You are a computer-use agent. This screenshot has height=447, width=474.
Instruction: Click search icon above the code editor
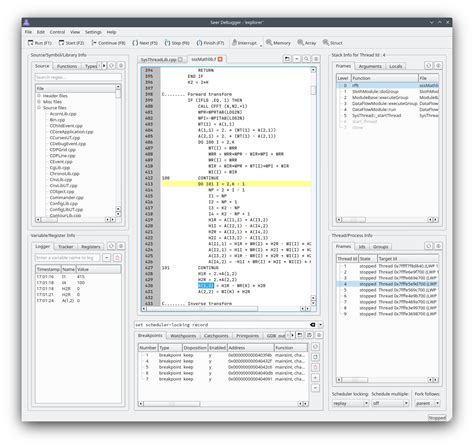306,59
